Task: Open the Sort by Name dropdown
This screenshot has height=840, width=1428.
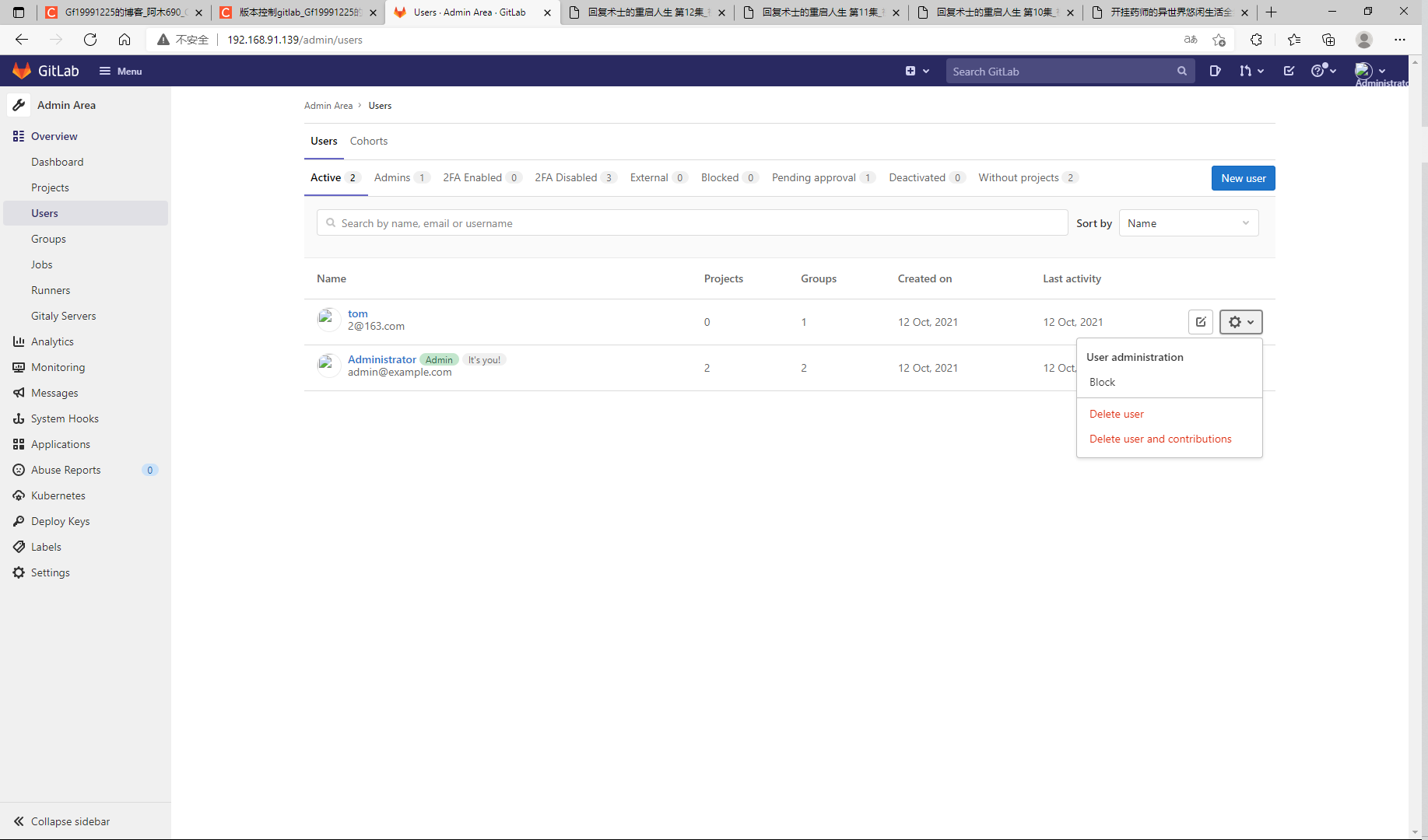Action: click(x=1188, y=223)
